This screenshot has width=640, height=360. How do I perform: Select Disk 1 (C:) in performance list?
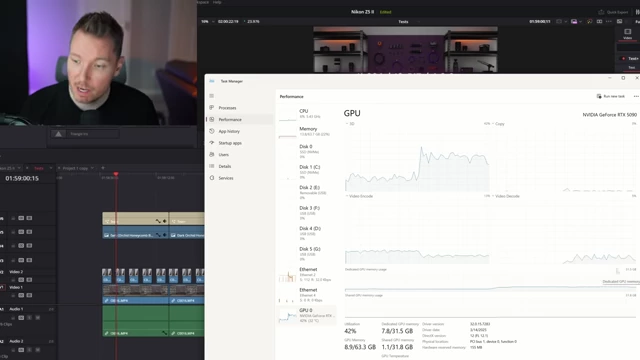click(307, 172)
